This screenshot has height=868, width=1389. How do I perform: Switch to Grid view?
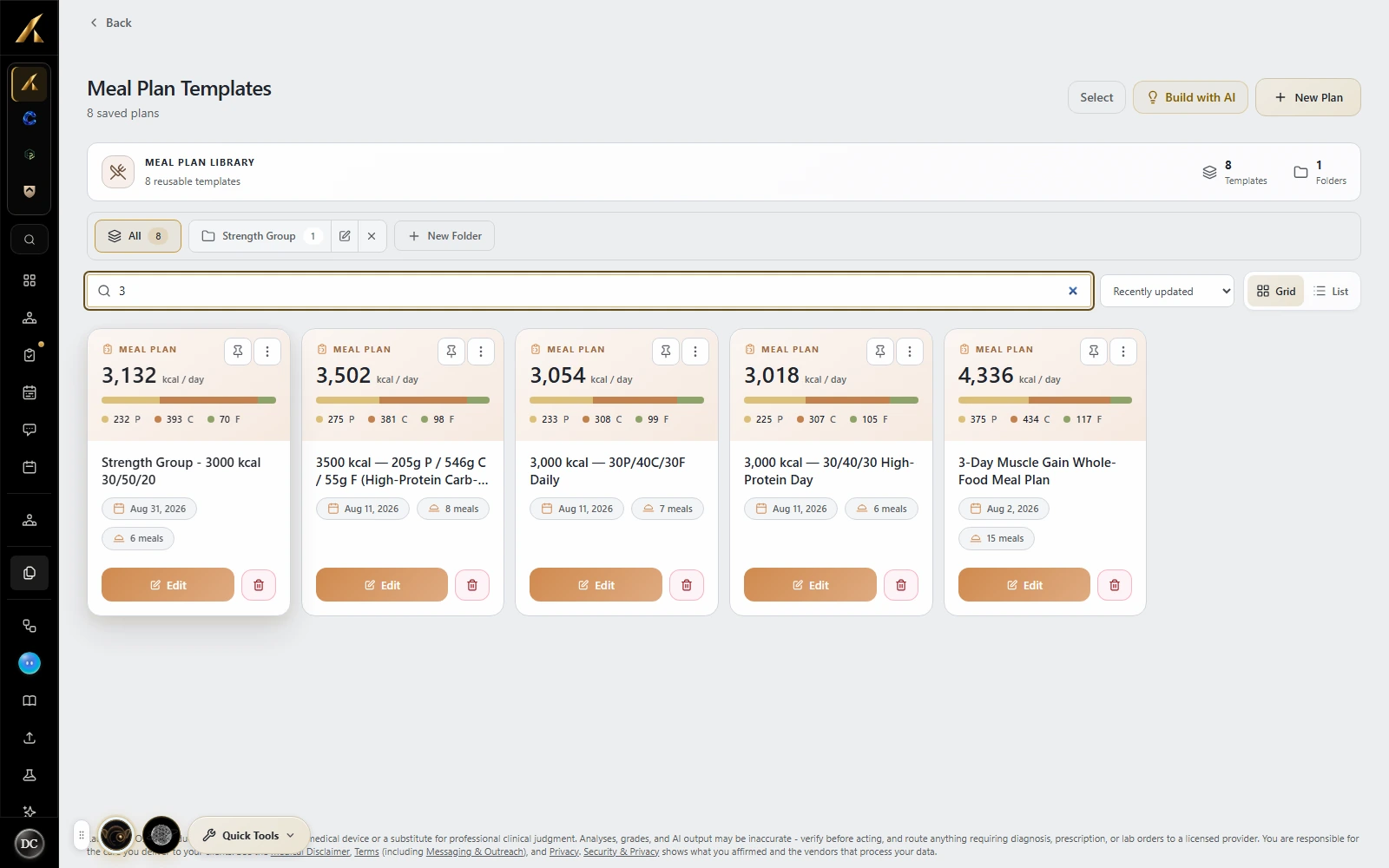pyautogui.click(x=1275, y=292)
